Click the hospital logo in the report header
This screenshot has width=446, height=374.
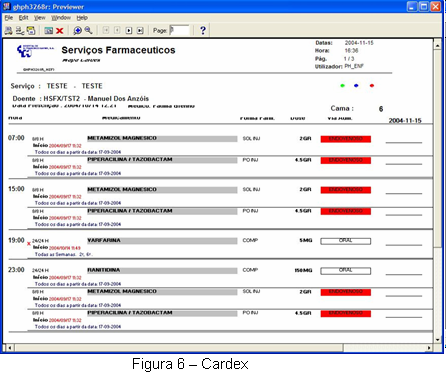(35, 51)
